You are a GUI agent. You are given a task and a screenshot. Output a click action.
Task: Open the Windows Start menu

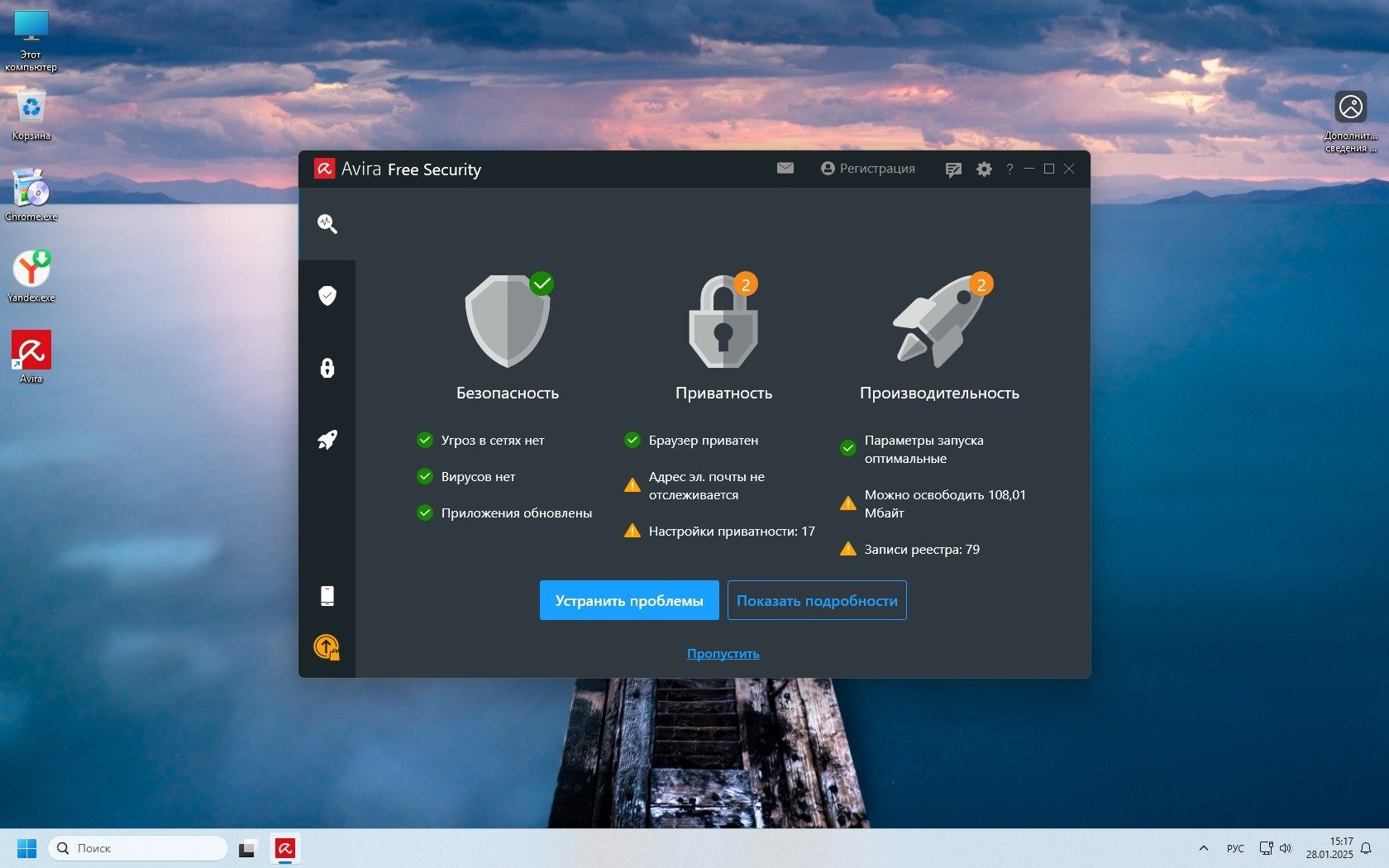click(27, 848)
